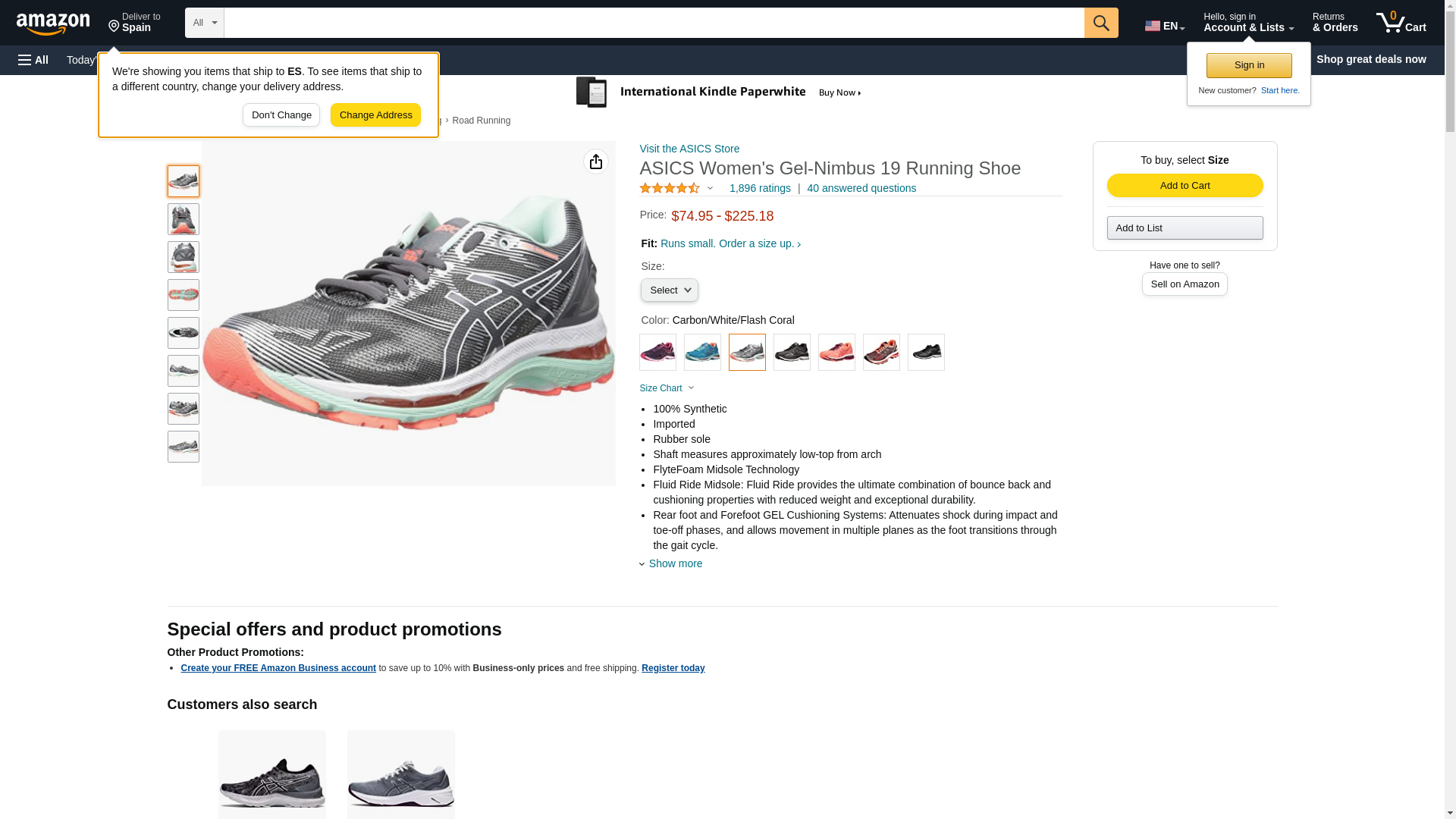Click the Deliver to Spain location icon
This screenshot has width=1456, height=819.
[115, 27]
